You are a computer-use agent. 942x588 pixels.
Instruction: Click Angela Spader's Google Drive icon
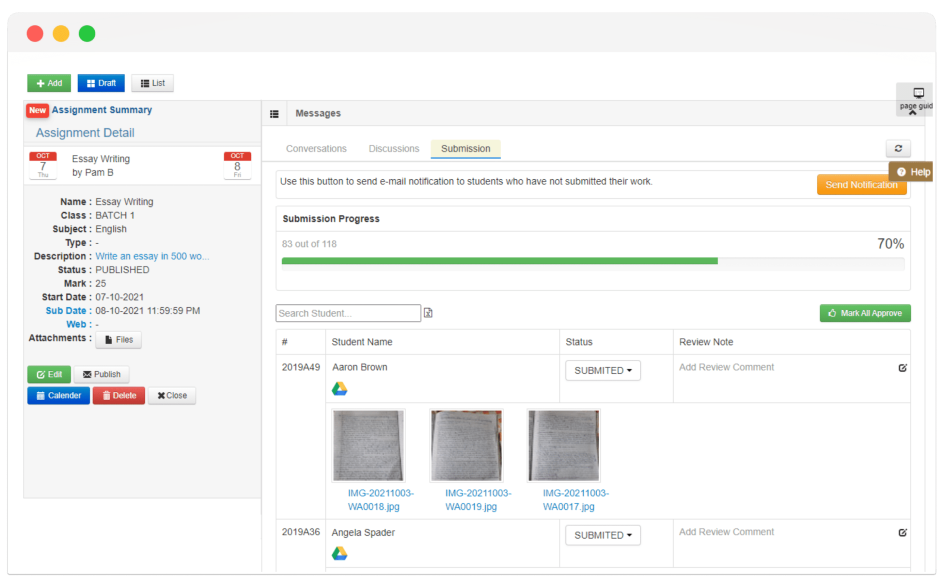pyautogui.click(x=339, y=553)
